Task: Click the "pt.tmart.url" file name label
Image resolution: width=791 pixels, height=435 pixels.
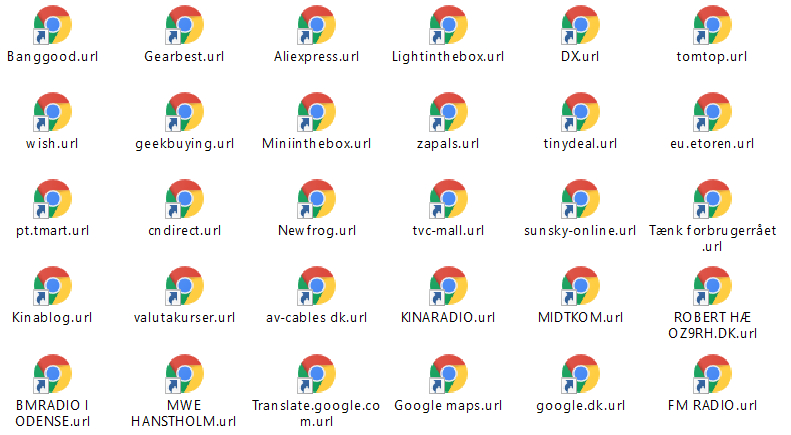Action: [52, 230]
